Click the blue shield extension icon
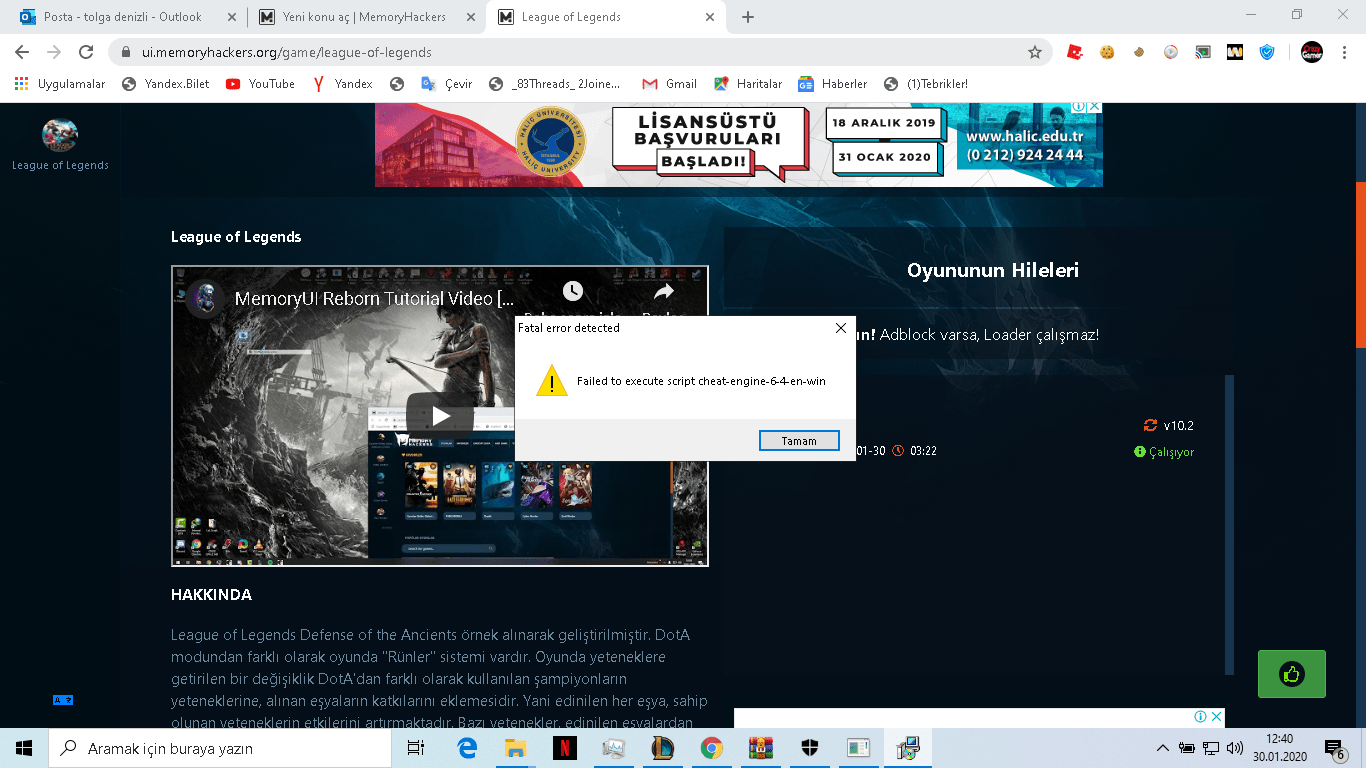The height and width of the screenshot is (768, 1366). tap(1267, 52)
